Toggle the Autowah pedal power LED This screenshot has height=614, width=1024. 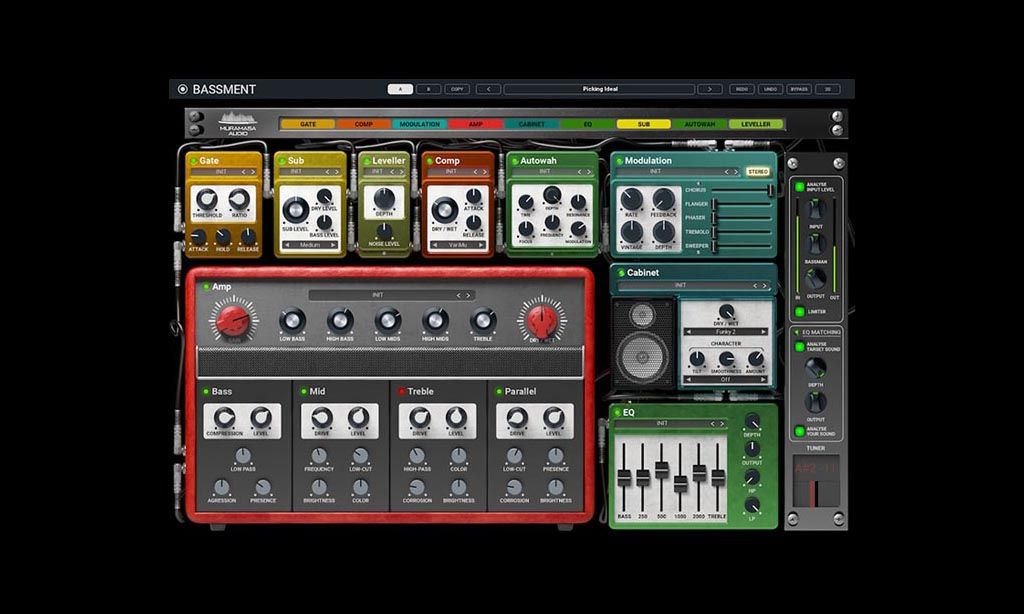515,161
